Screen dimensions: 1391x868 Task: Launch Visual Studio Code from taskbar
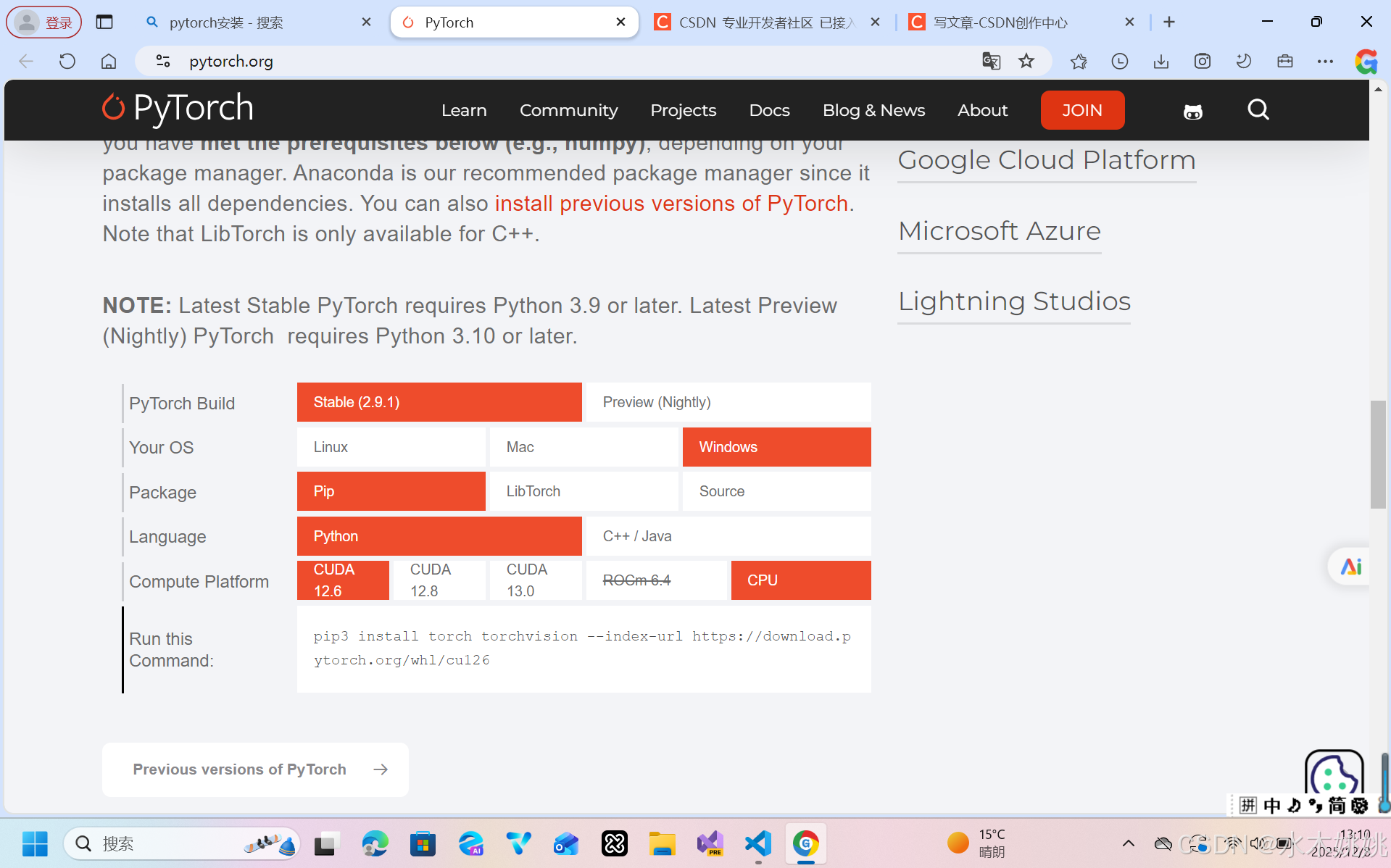(x=758, y=843)
